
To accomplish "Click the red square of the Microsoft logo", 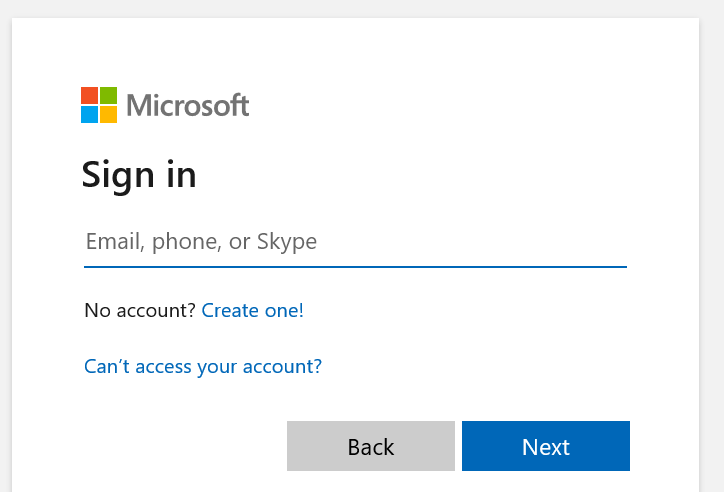I will click(89, 95).
